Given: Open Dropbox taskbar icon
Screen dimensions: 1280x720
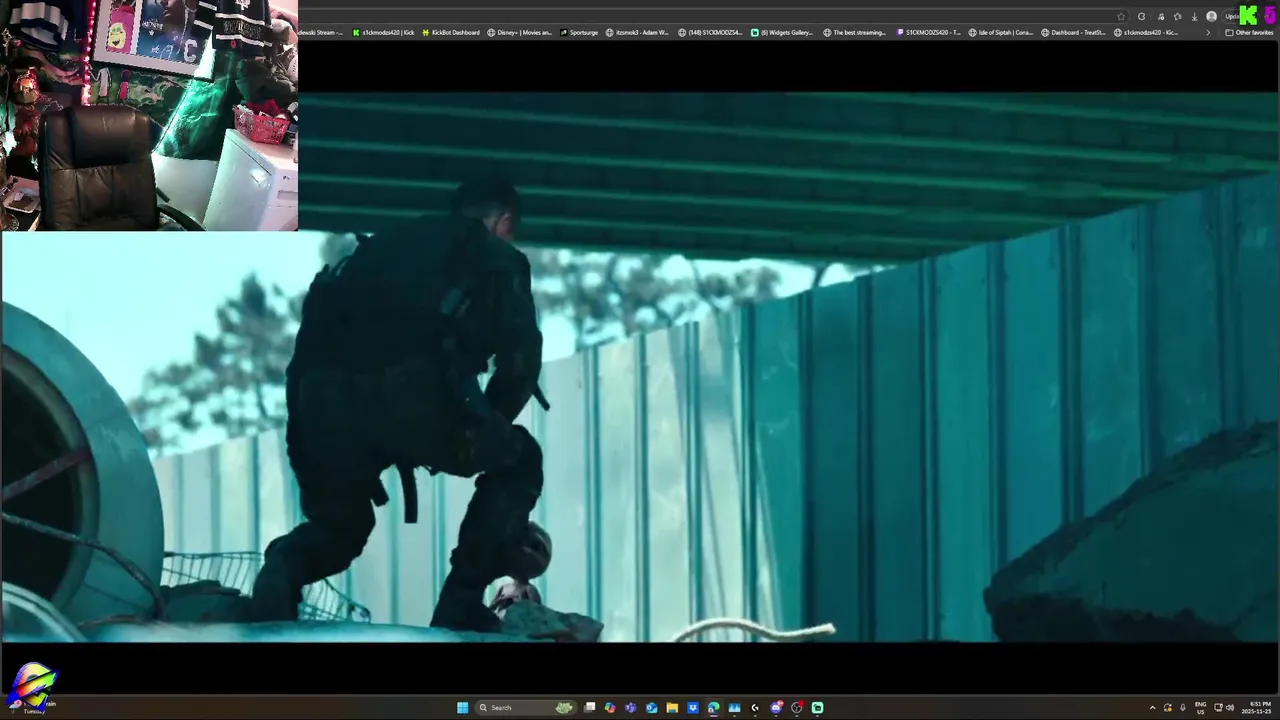Looking at the screenshot, I should (x=693, y=708).
